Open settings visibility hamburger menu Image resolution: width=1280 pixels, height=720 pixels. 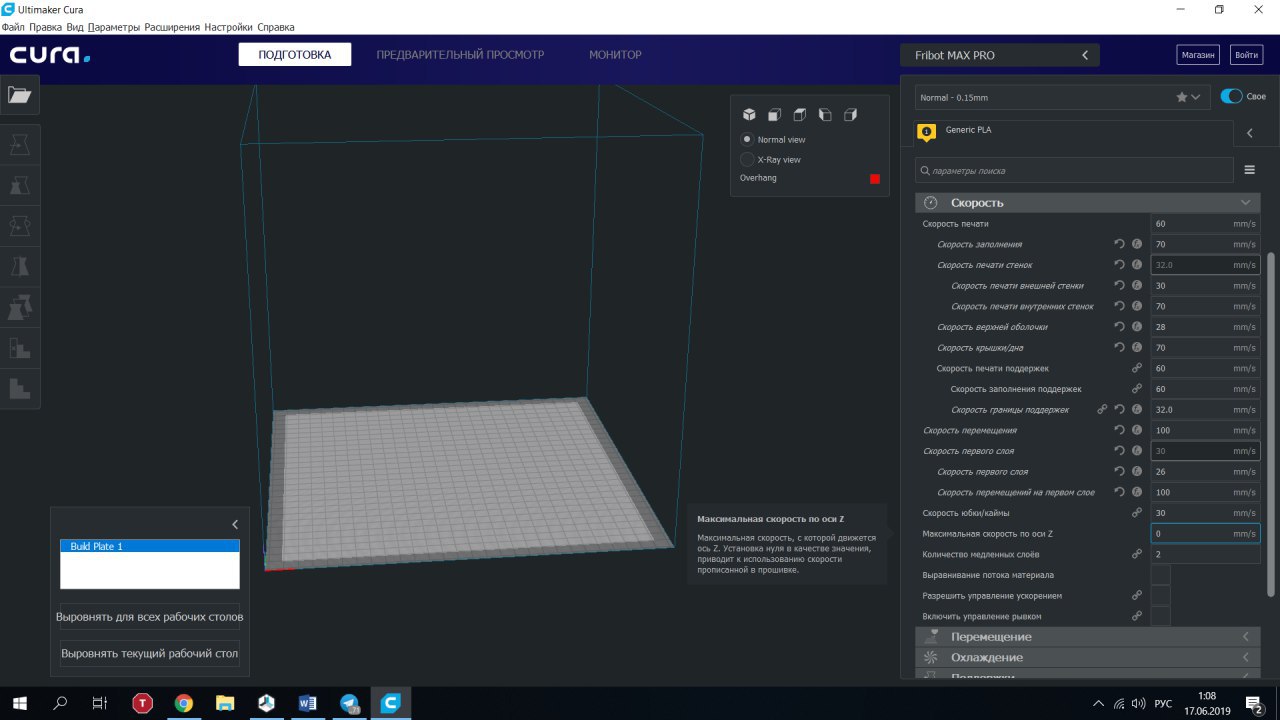1249,170
